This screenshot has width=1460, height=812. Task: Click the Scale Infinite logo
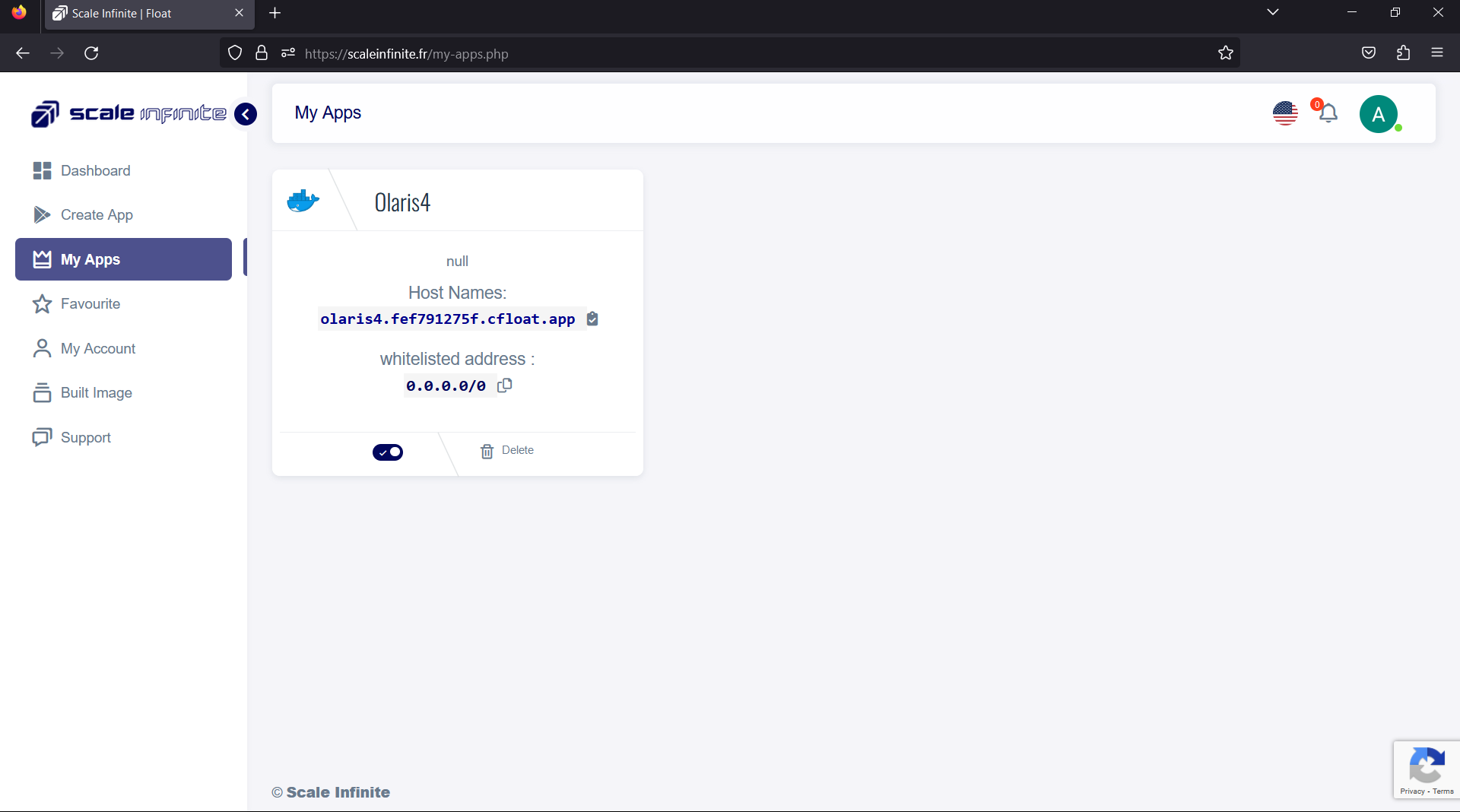(x=129, y=114)
